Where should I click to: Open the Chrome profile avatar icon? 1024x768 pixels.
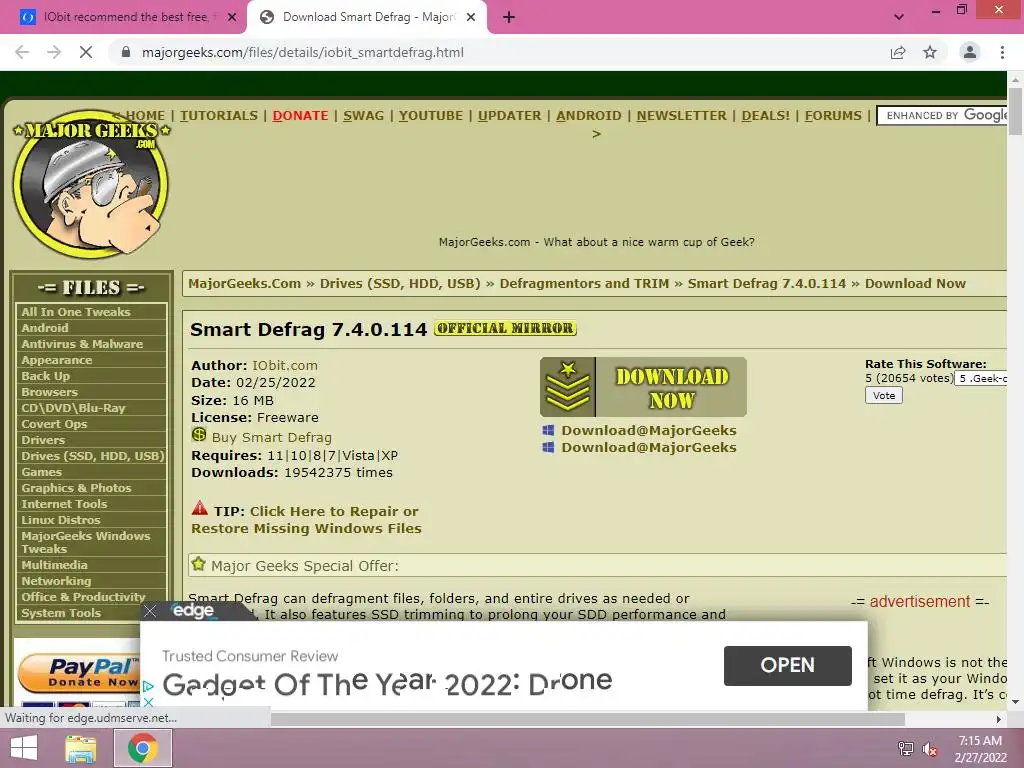coord(970,52)
